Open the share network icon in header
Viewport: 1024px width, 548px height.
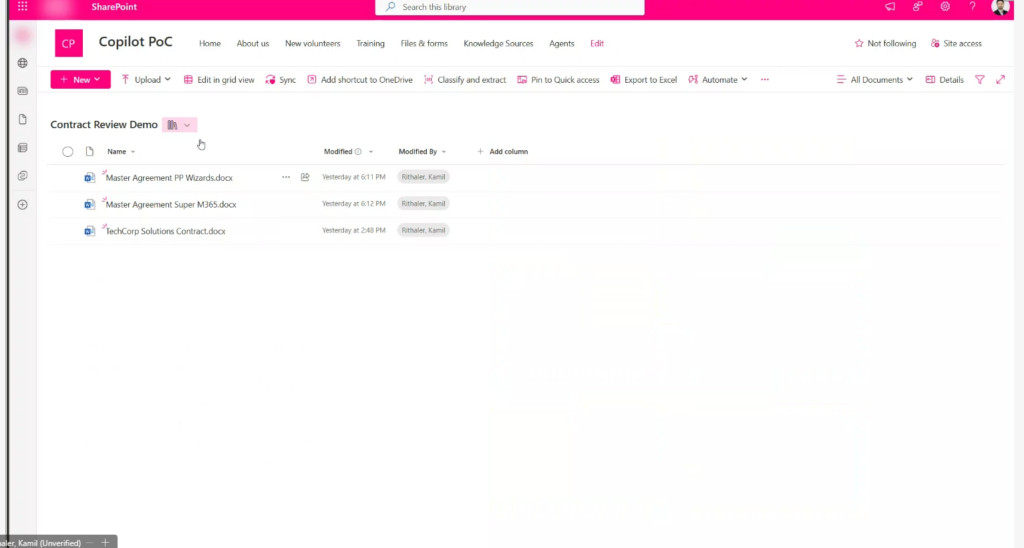point(918,7)
